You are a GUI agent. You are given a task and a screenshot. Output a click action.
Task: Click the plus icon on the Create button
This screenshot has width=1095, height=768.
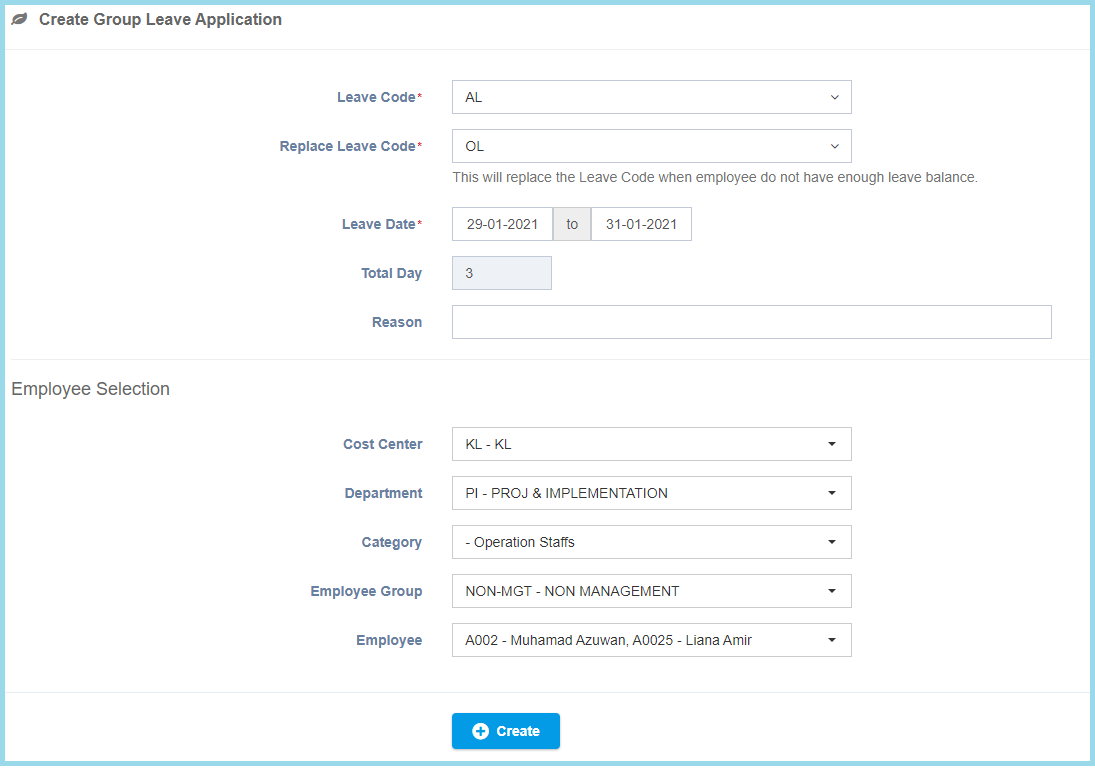tap(480, 731)
